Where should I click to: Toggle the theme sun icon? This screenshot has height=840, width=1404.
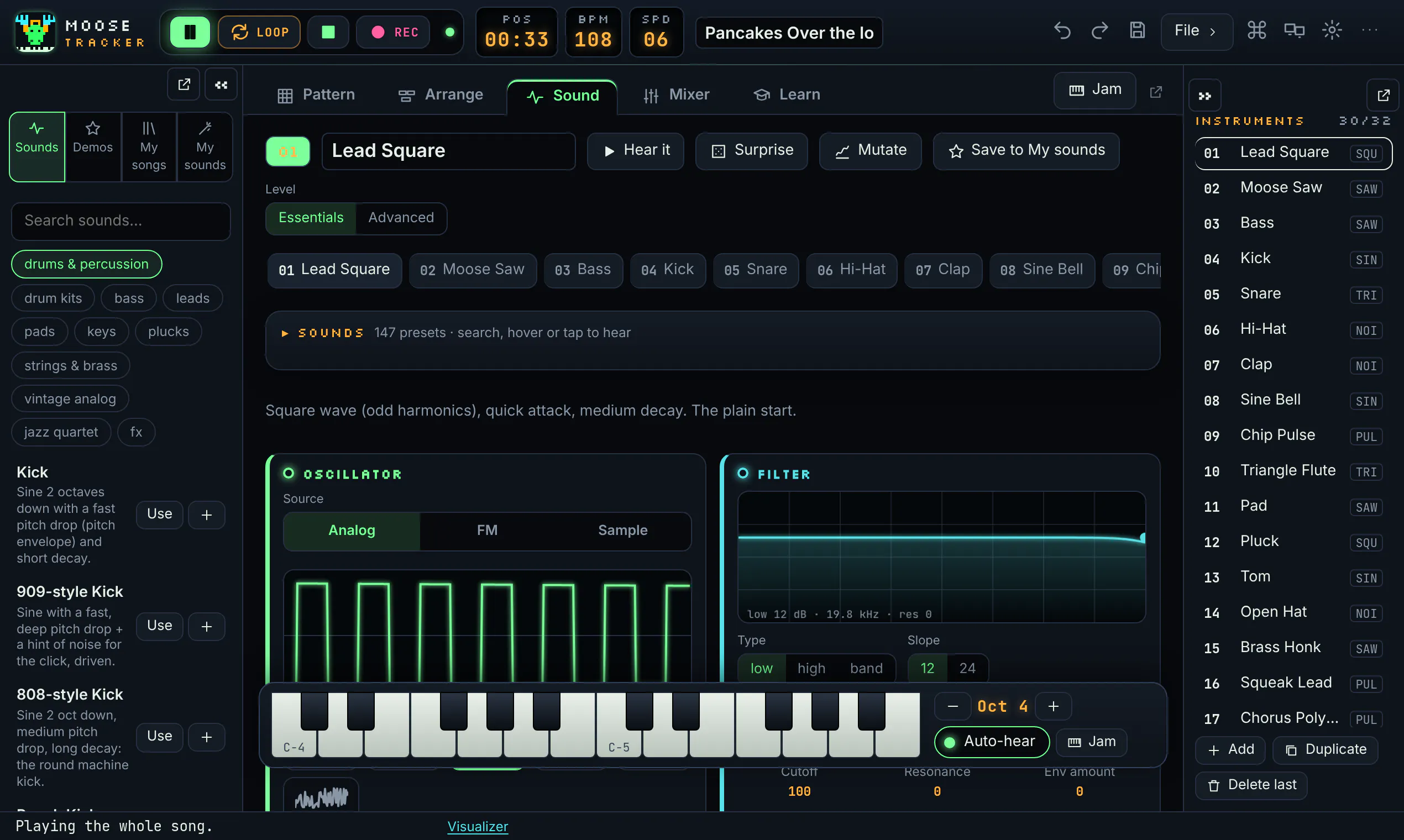(1332, 30)
